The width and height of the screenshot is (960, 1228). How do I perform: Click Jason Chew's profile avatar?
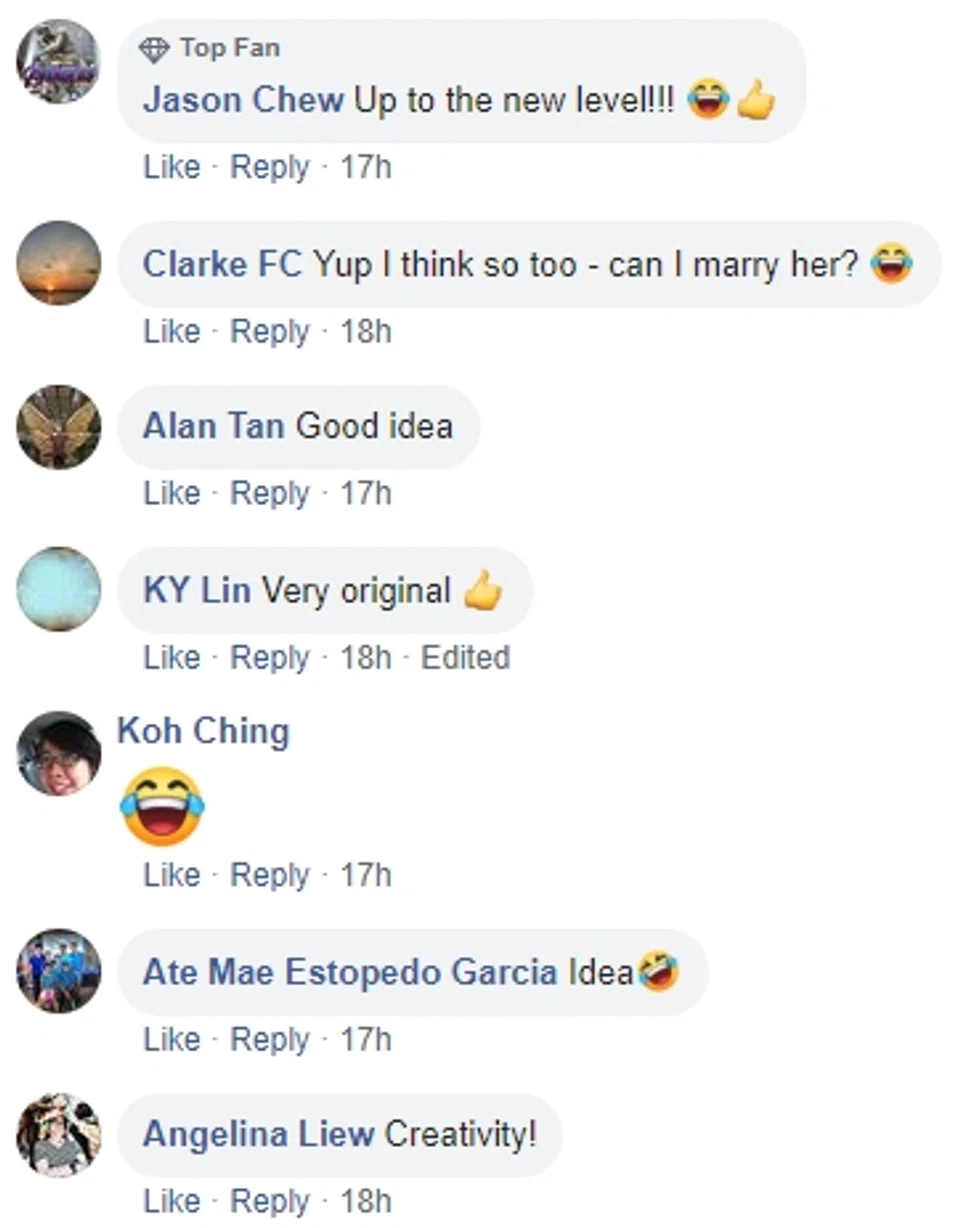(x=59, y=62)
